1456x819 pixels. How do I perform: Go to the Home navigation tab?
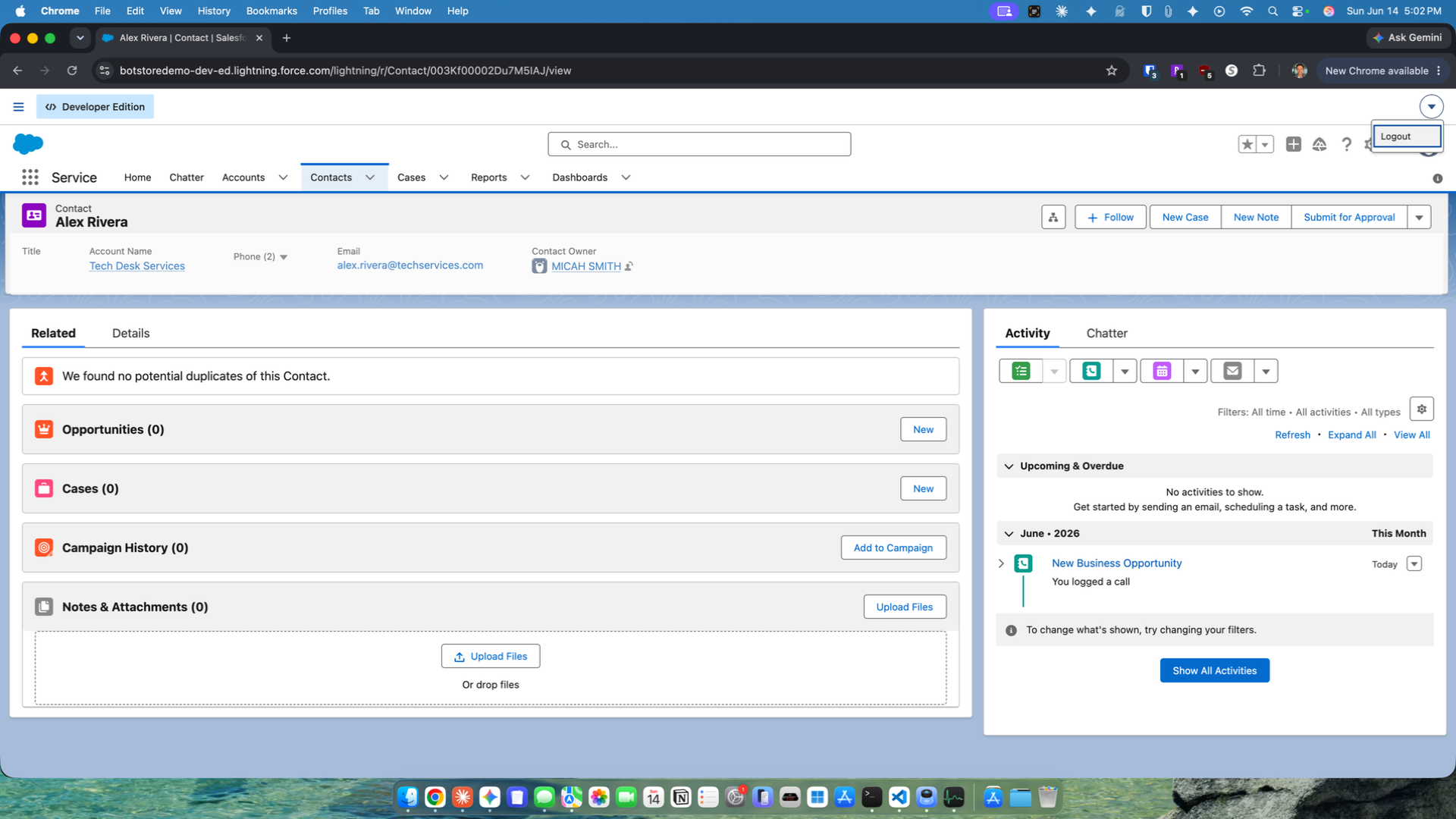137,177
